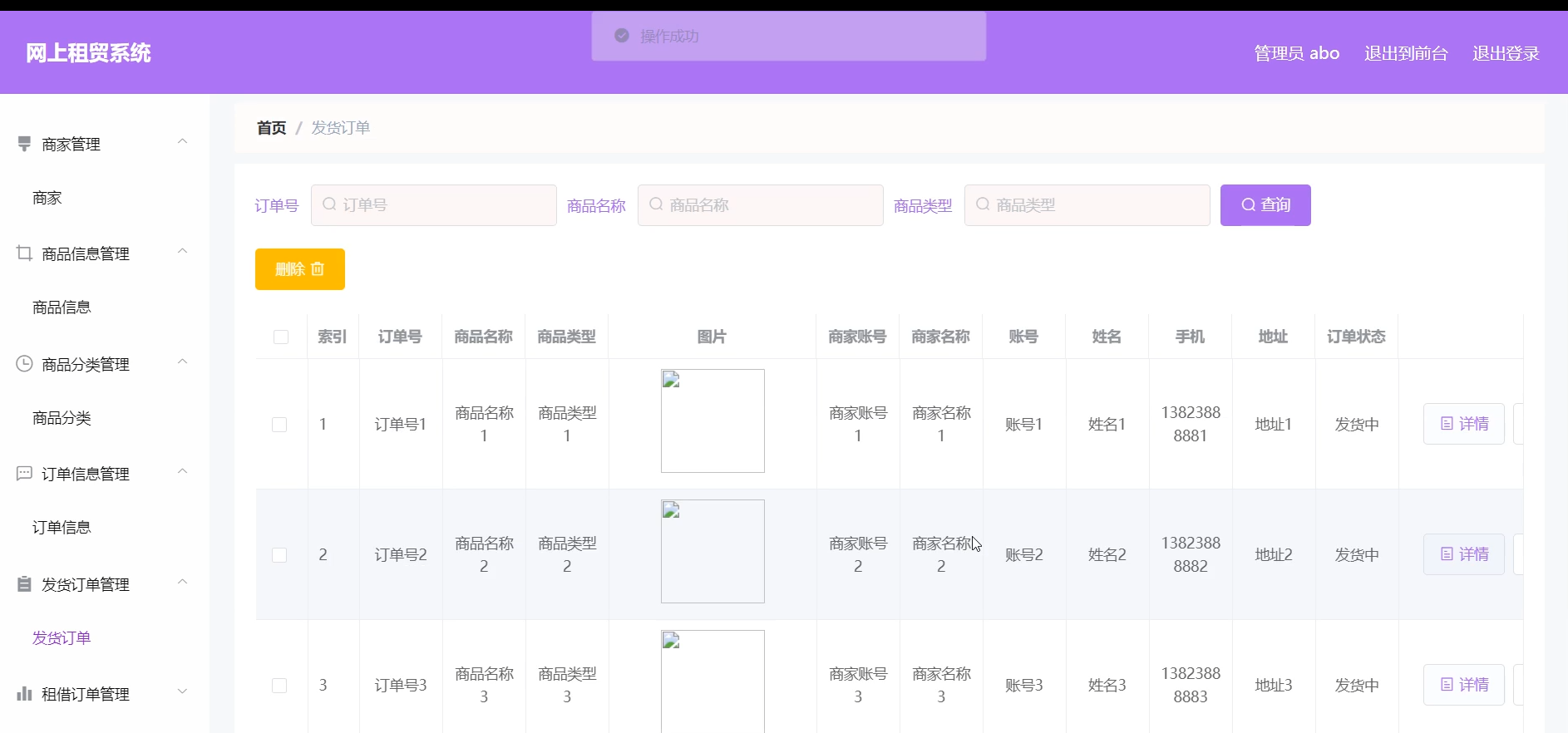This screenshot has width=1568, height=733.
Task: Click the yellow 删除 button
Action: pos(300,269)
